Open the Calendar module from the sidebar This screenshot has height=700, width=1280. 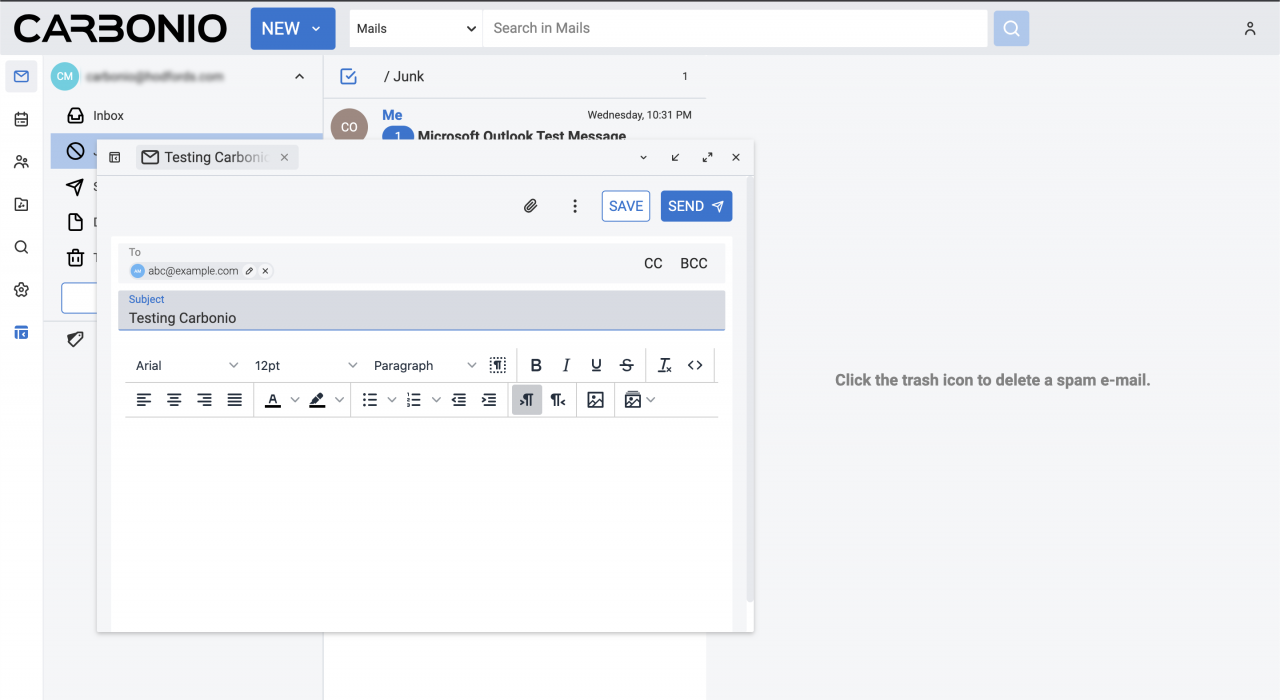[x=21, y=119]
